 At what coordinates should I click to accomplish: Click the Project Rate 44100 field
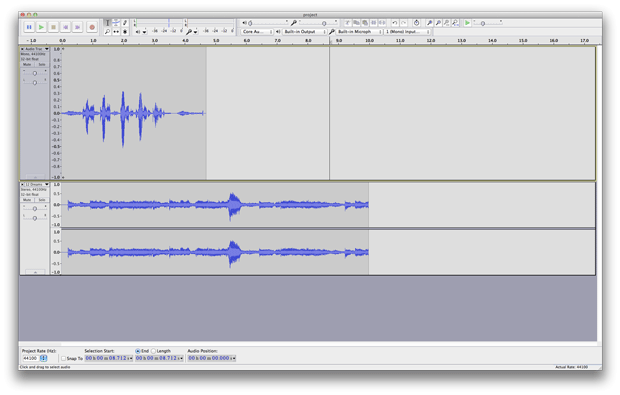(x=30, y=358)
